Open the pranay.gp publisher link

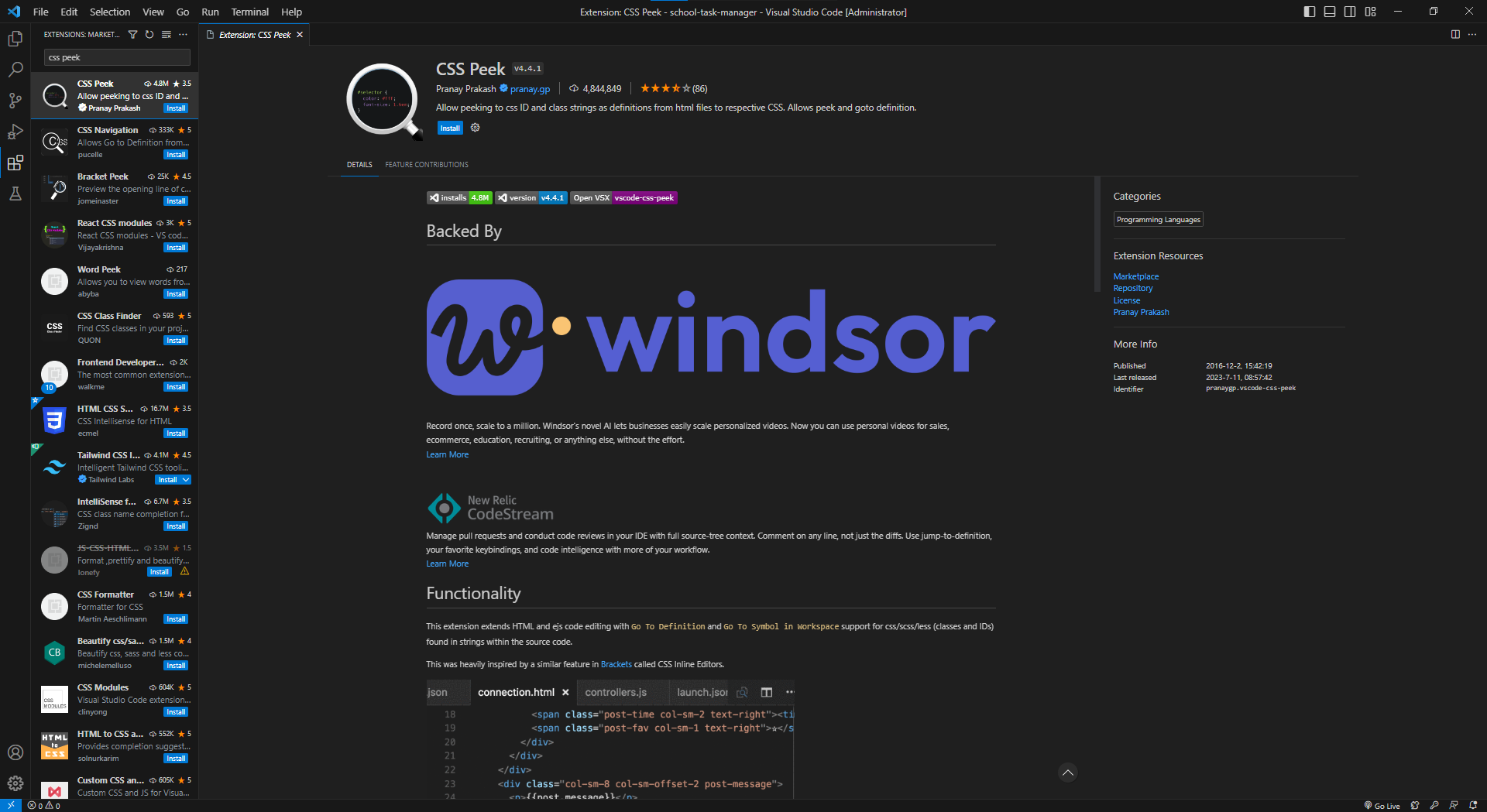530,89
